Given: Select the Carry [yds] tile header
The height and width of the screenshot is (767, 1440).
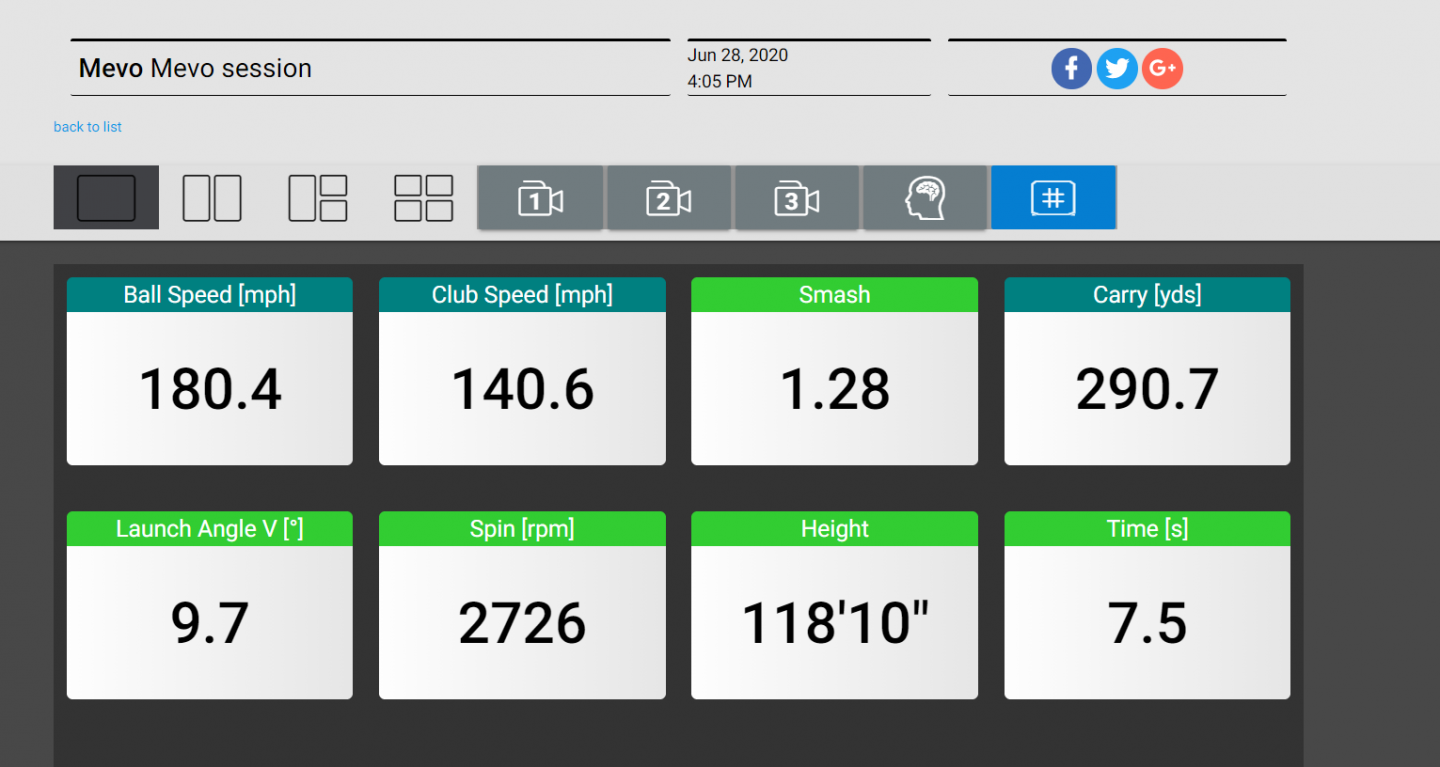Looking at the screenshot, I should coord(1147,295).
